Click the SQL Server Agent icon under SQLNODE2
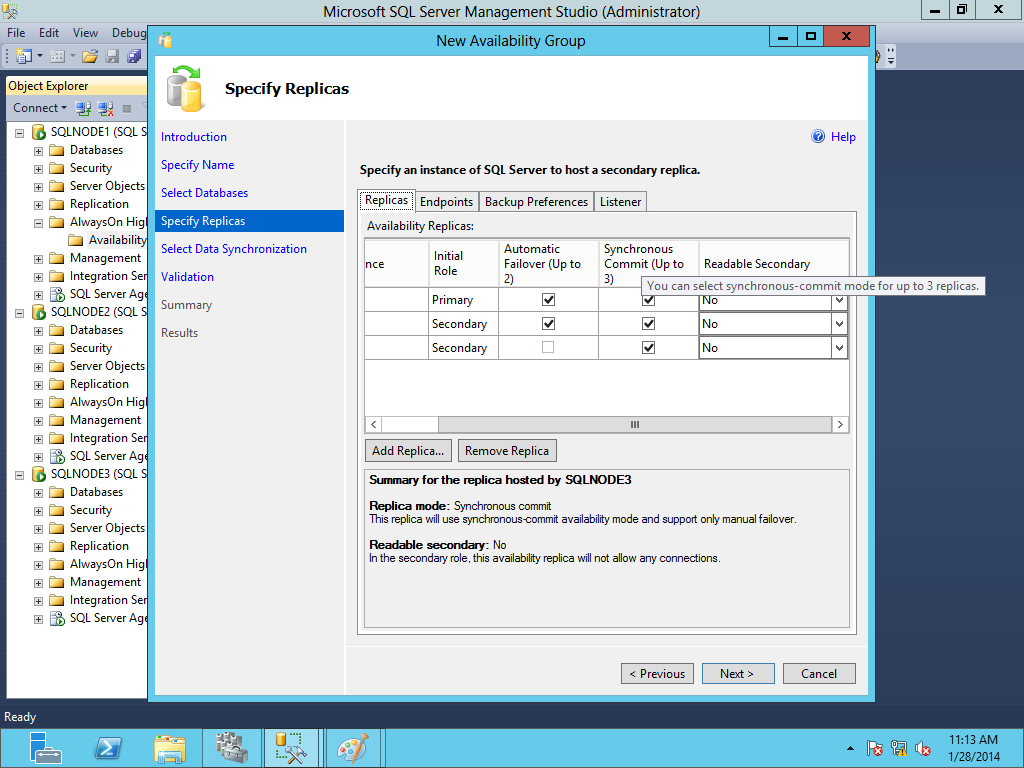Screen dimensions: 1024x768 [57, 456]
